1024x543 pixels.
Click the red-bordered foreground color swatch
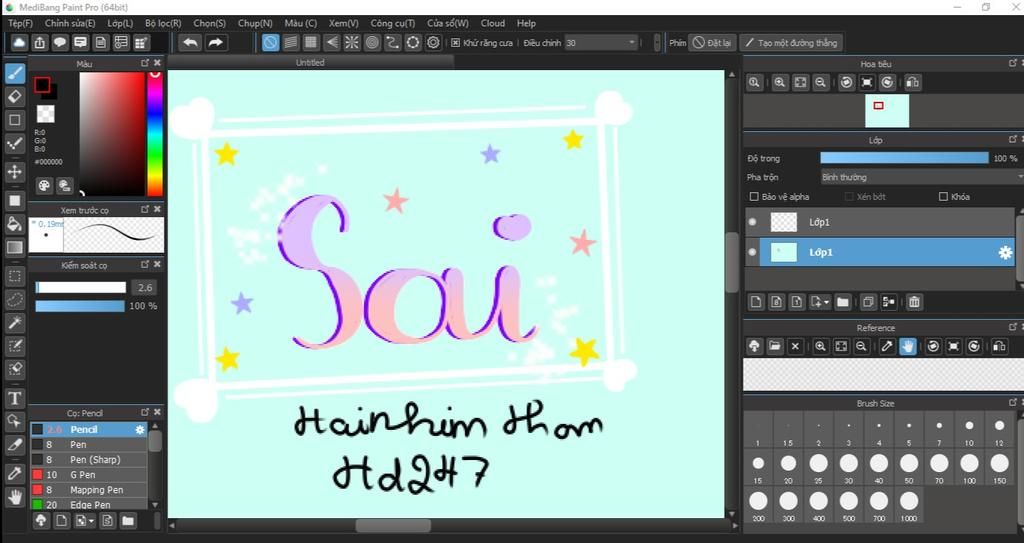[x=42, y=85]
